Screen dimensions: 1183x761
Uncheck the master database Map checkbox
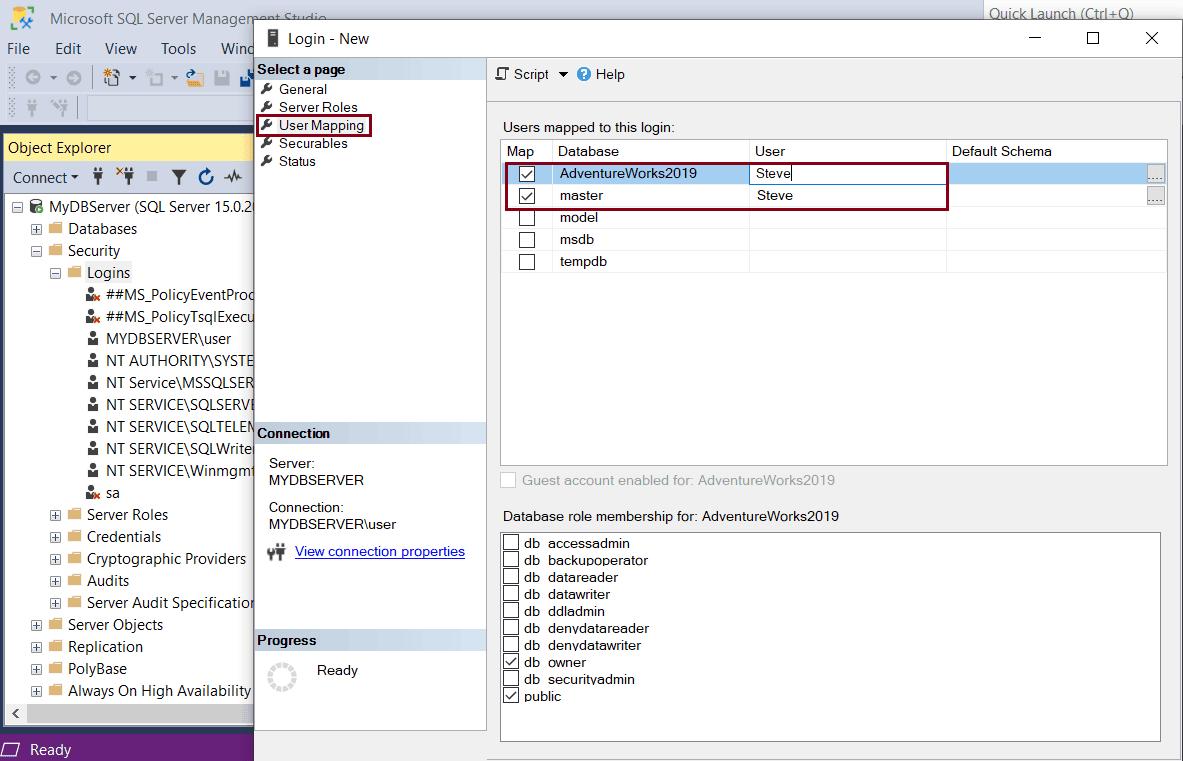tap(527, 195)
